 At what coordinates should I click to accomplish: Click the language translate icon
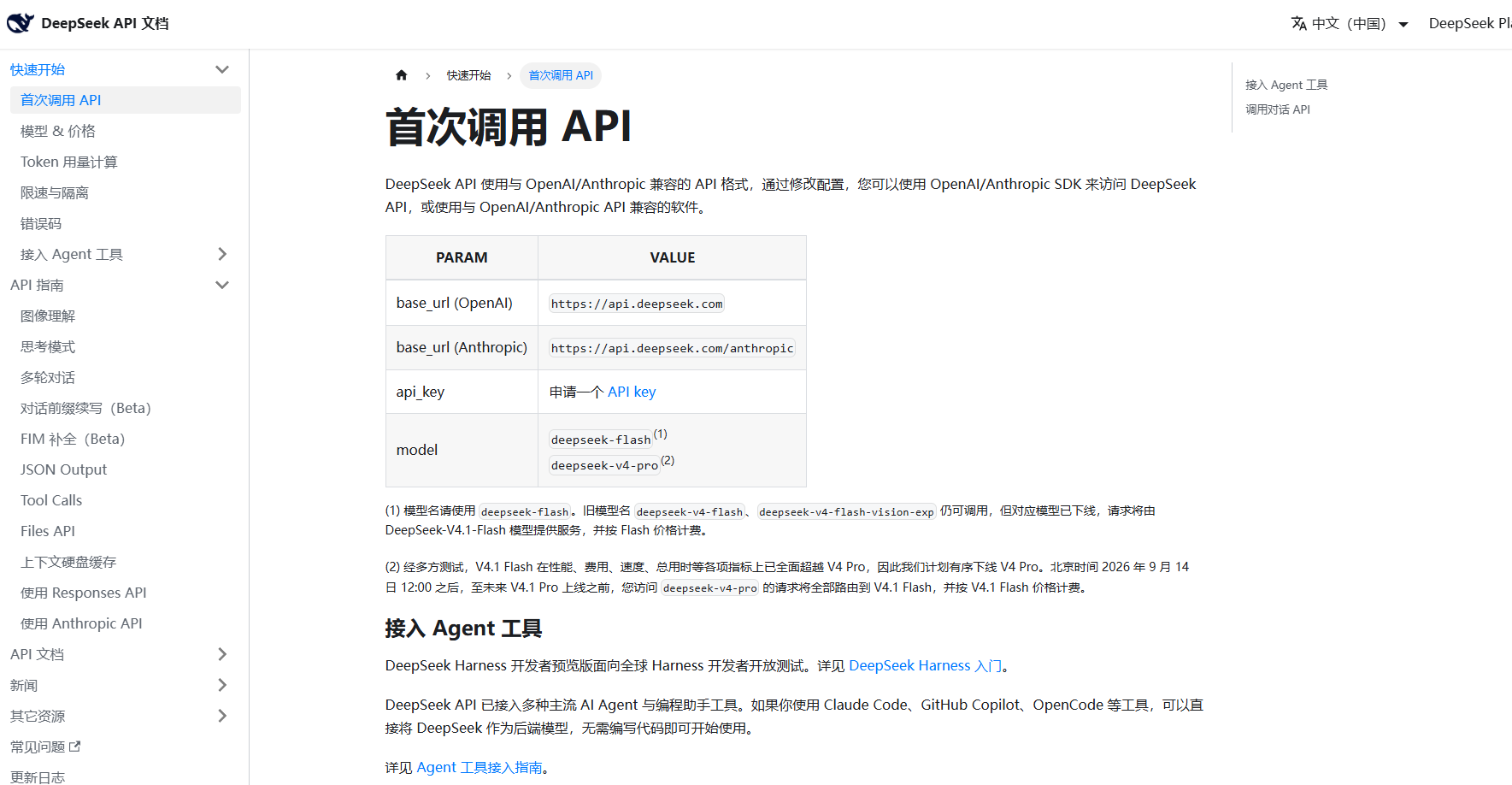point(1299,23)
